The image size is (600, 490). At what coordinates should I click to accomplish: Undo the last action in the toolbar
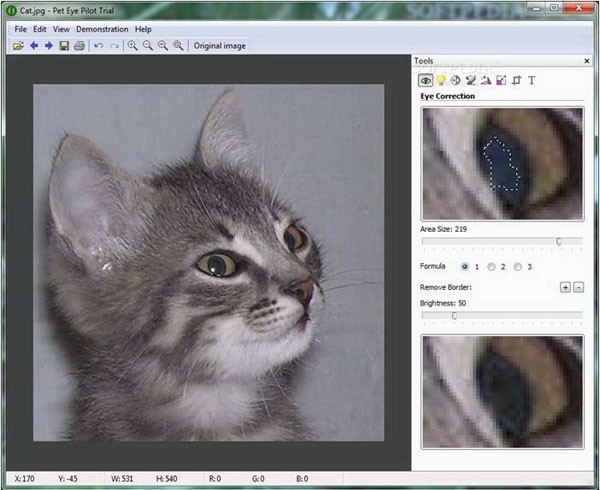(99, 46)
